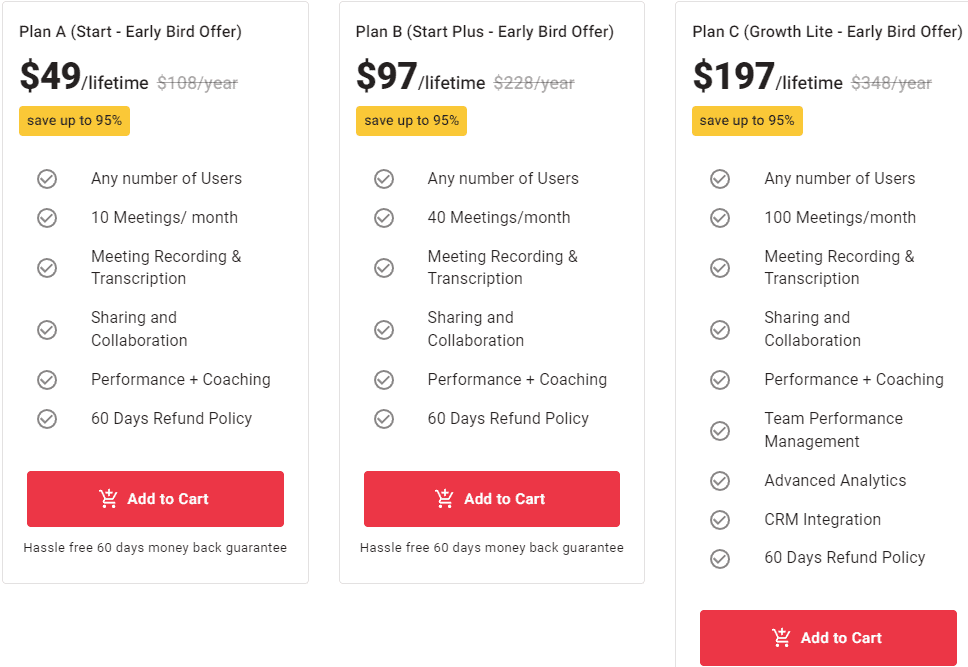Select the crossed-out $228/year price on Plan B

tap(533, 83)
